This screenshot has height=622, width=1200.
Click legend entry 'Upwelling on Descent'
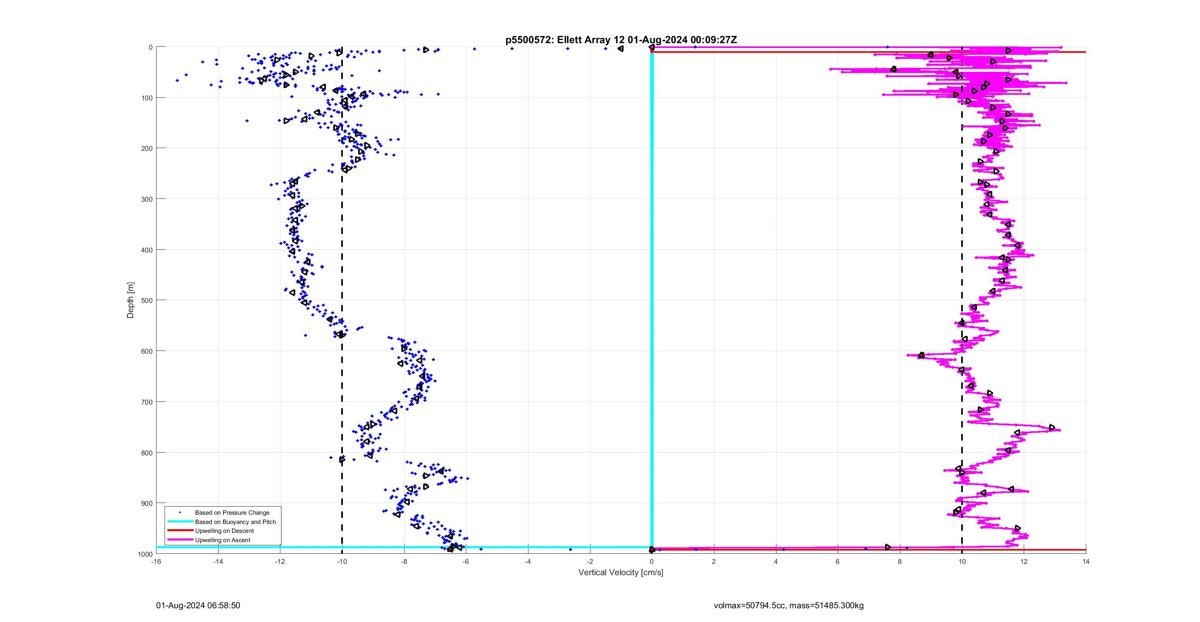[225, 531]
